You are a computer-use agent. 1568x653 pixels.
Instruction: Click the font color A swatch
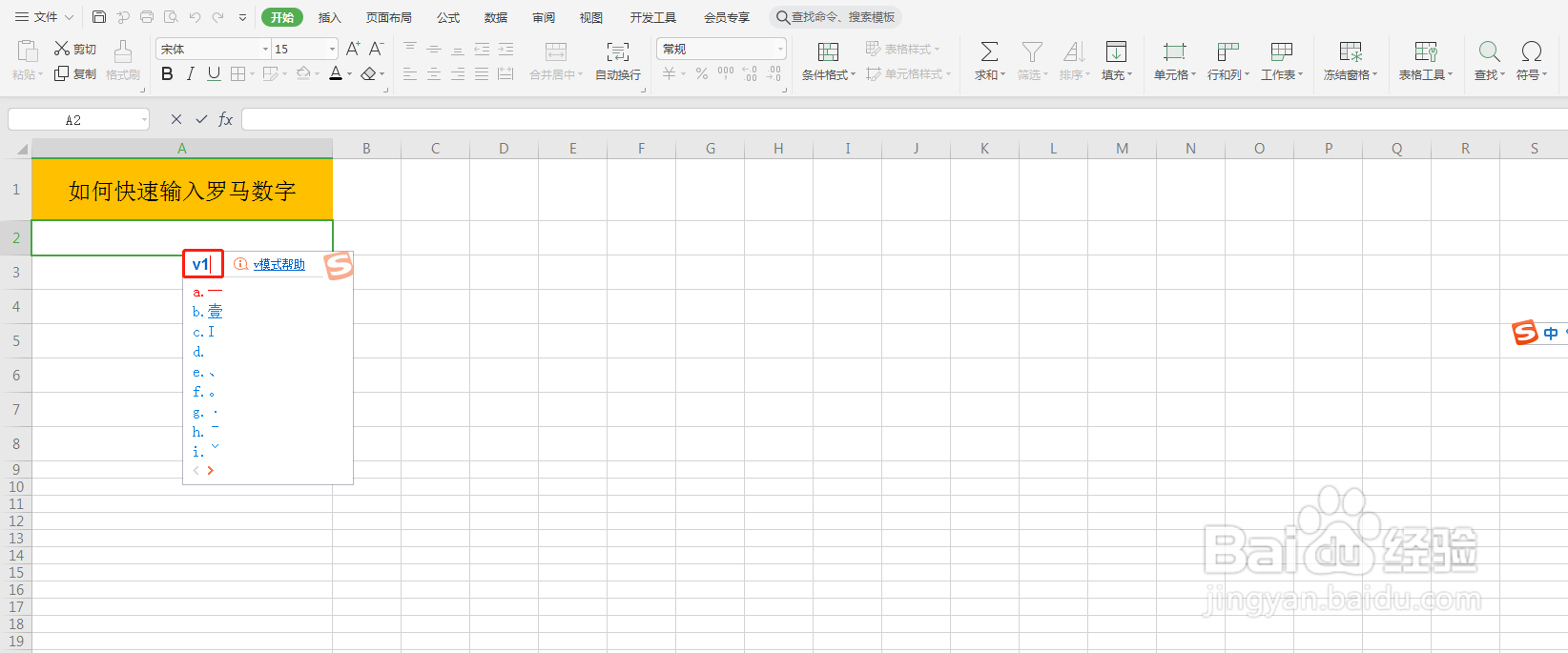point(336,73)
